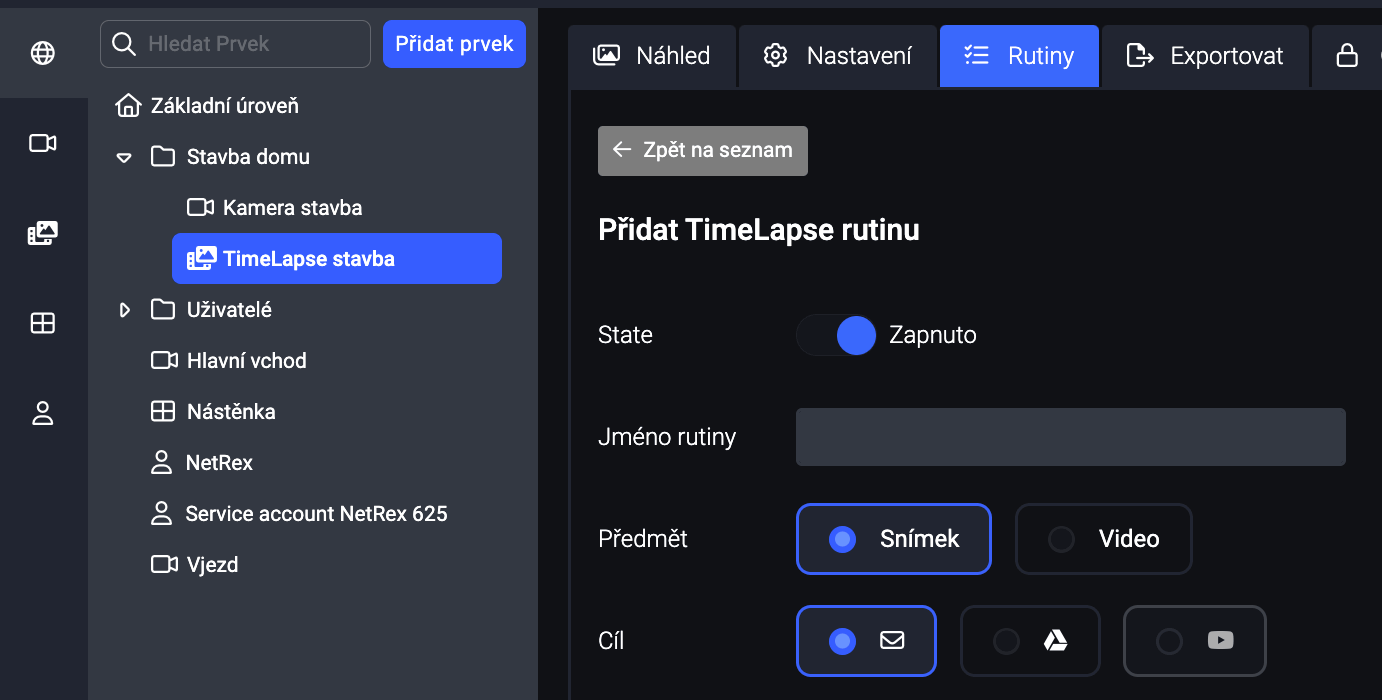Click the user profile sidebar icon
Viewport: 1382px width, 700px height.
click(x=43, y=413)
